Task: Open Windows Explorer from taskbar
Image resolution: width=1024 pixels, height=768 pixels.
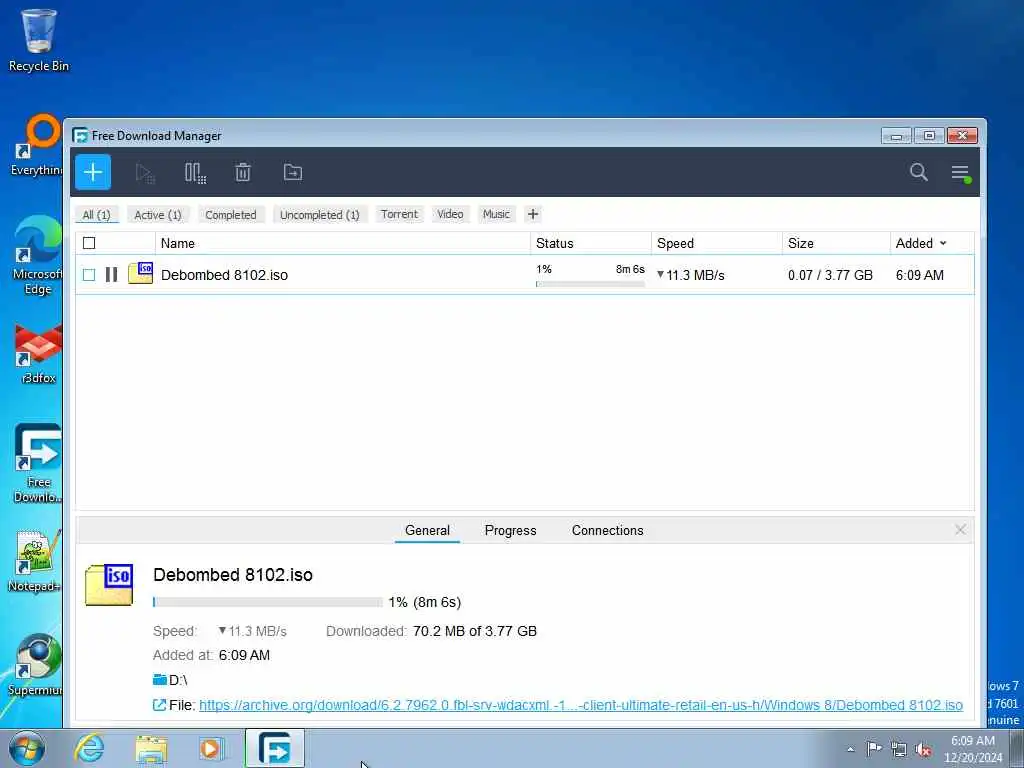Action: 150,748
